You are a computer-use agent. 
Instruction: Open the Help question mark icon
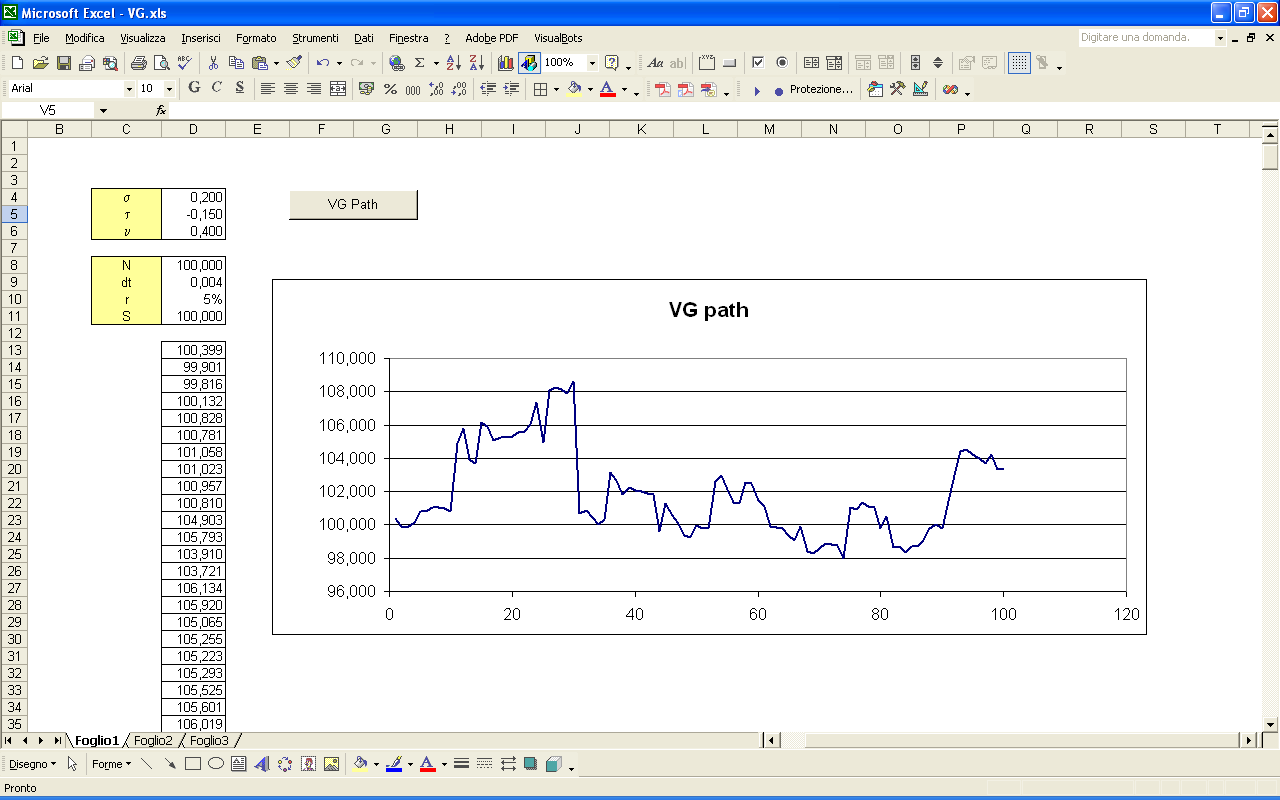tap(612, 63)
